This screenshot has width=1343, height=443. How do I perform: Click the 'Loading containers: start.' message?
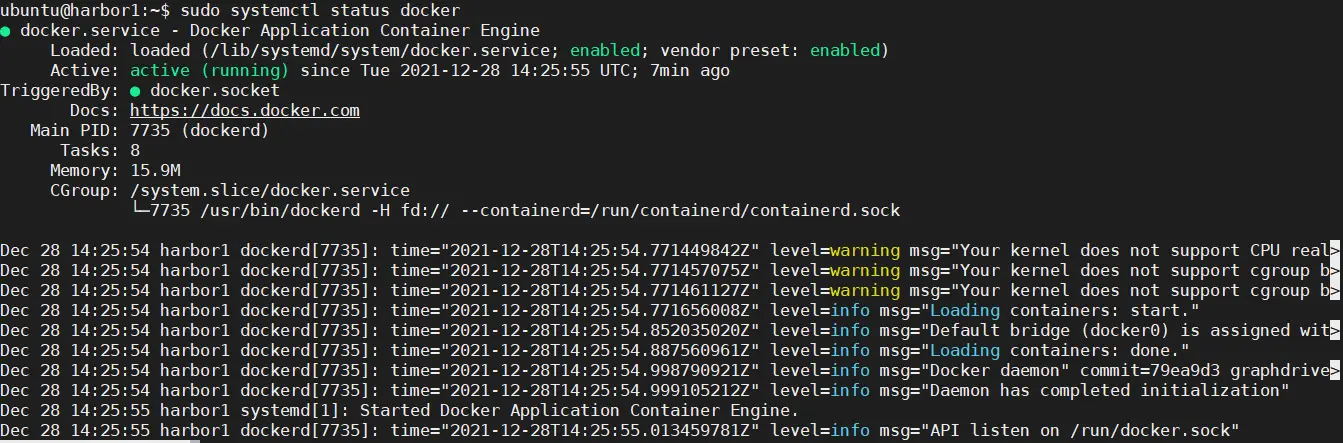click(x=1060, y=310)
